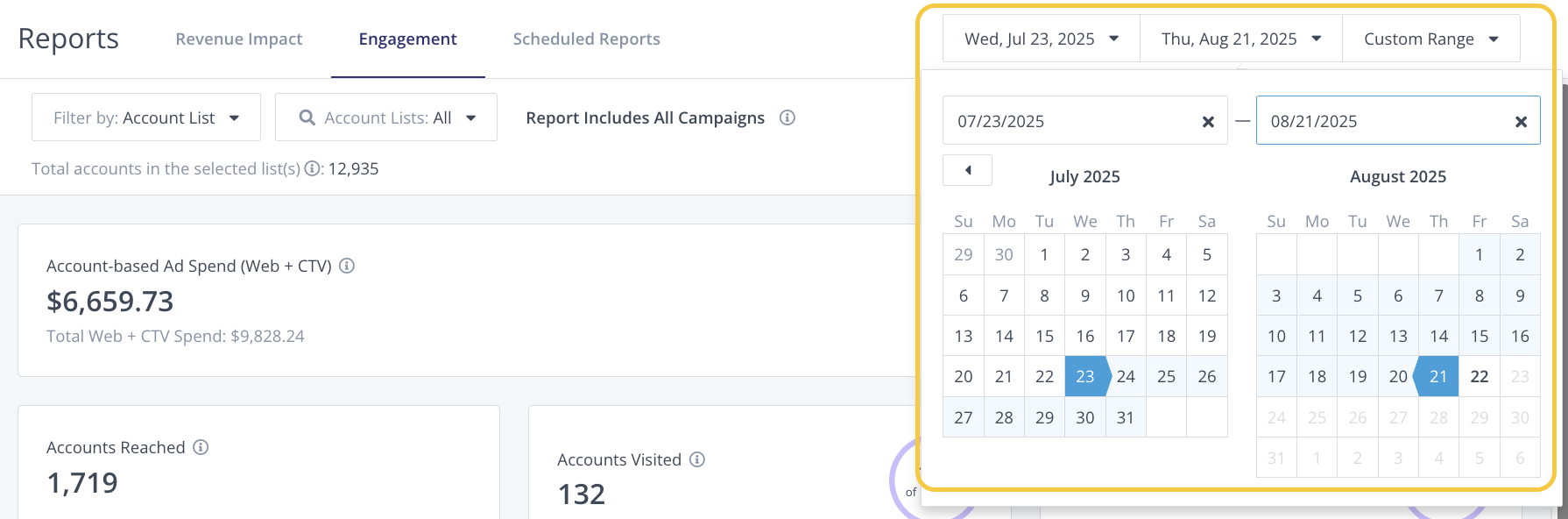Show info for Account-based Ad Spend
This screenshot has width=1568, height=519.
point(347,266)
